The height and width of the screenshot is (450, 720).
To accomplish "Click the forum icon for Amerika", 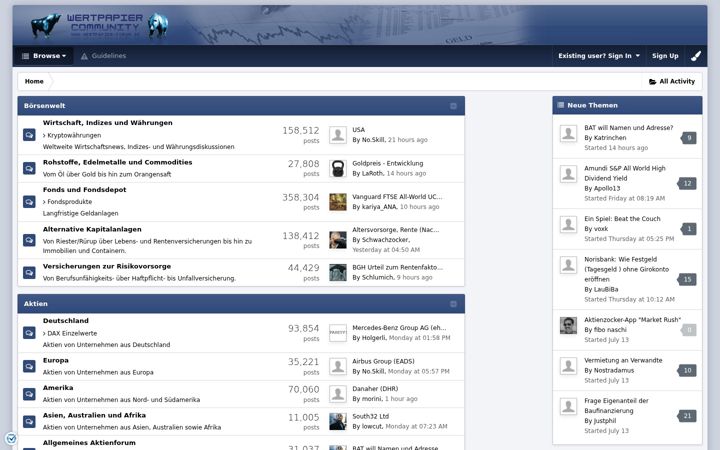I will coord(29,394).
